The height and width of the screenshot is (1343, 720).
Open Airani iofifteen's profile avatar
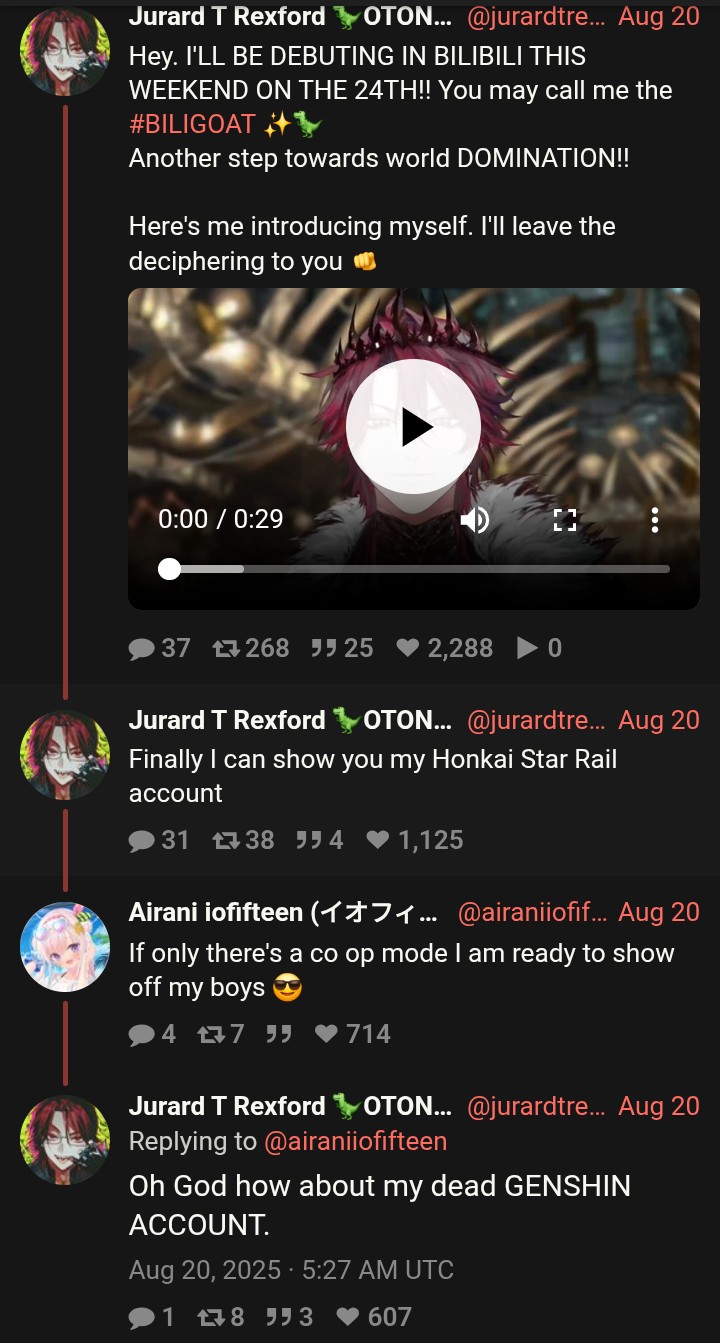tap(65, 947)
